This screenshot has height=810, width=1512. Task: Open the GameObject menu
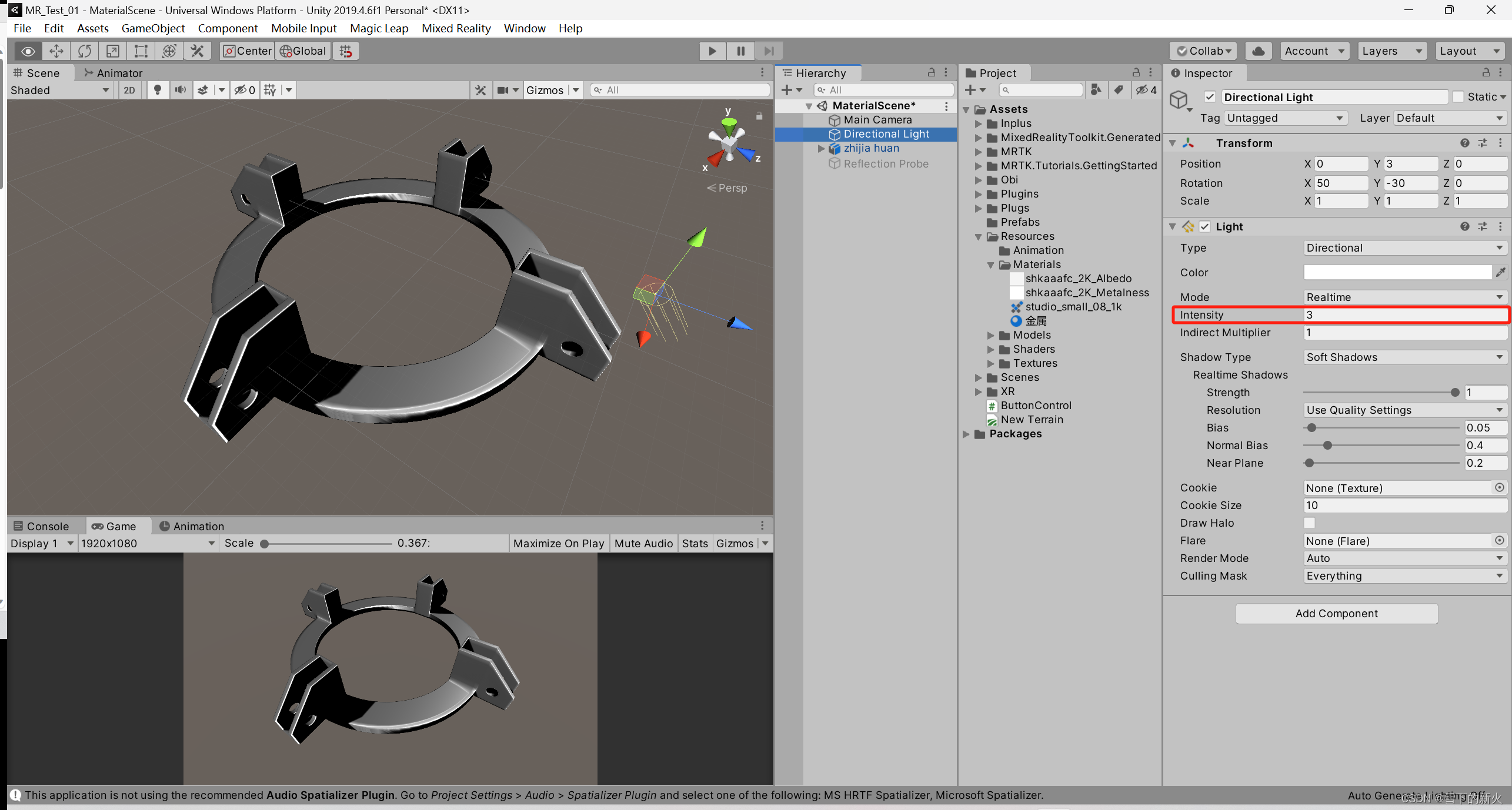coord(153,28)
